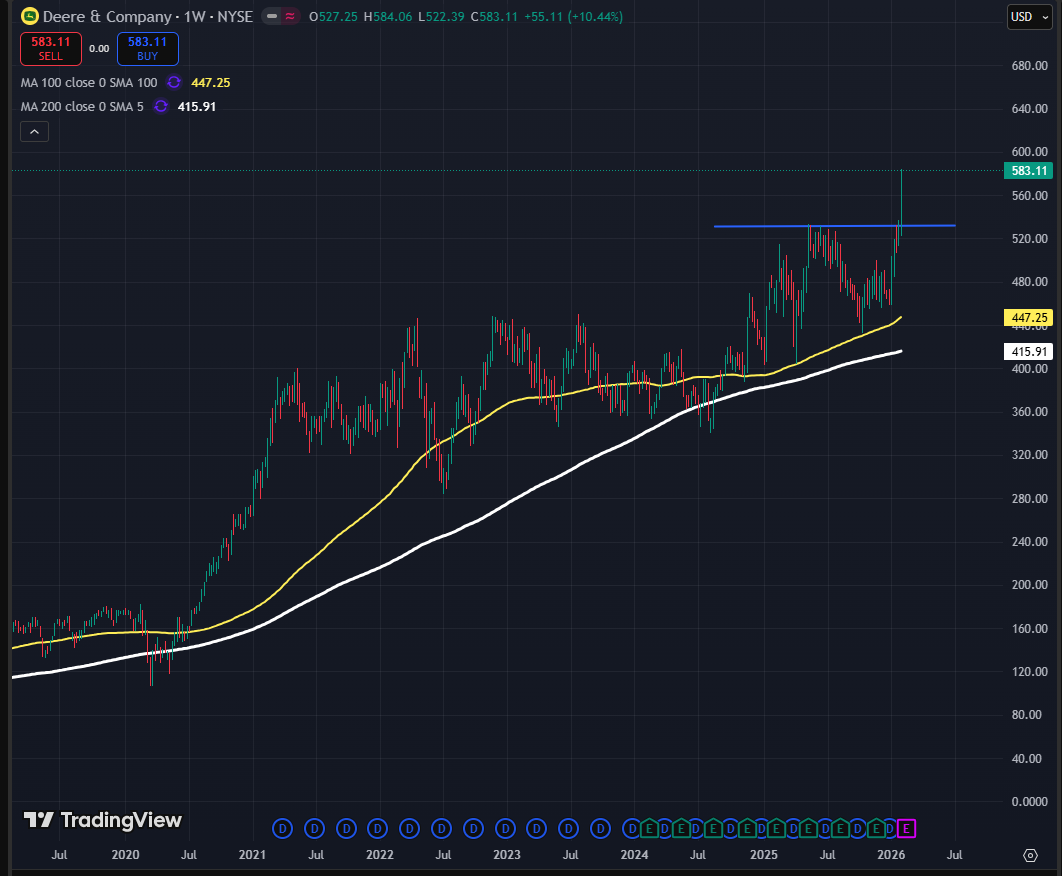Click the C583.11 close value
The height and width of the screenshot is (876, 1062).
tap(494, 16)
